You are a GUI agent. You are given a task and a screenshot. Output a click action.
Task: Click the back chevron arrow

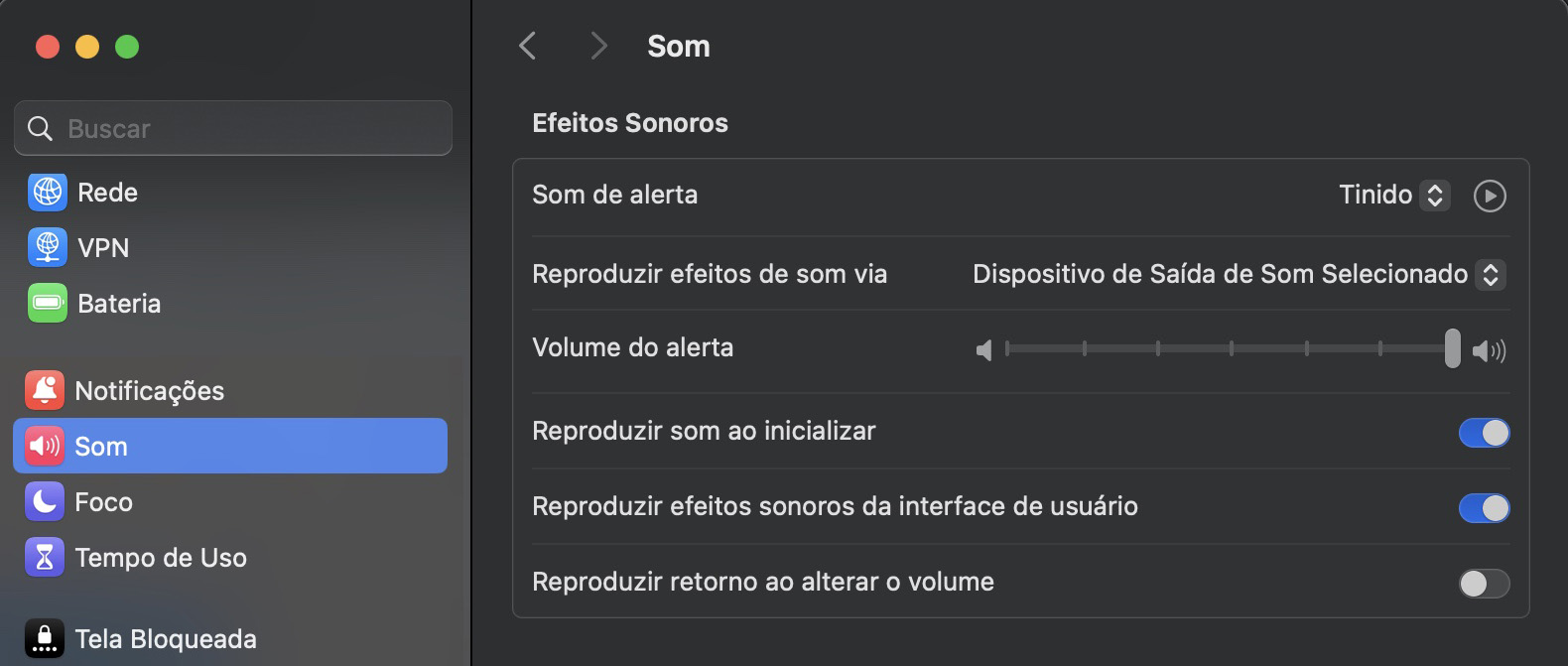coord(527,46)
